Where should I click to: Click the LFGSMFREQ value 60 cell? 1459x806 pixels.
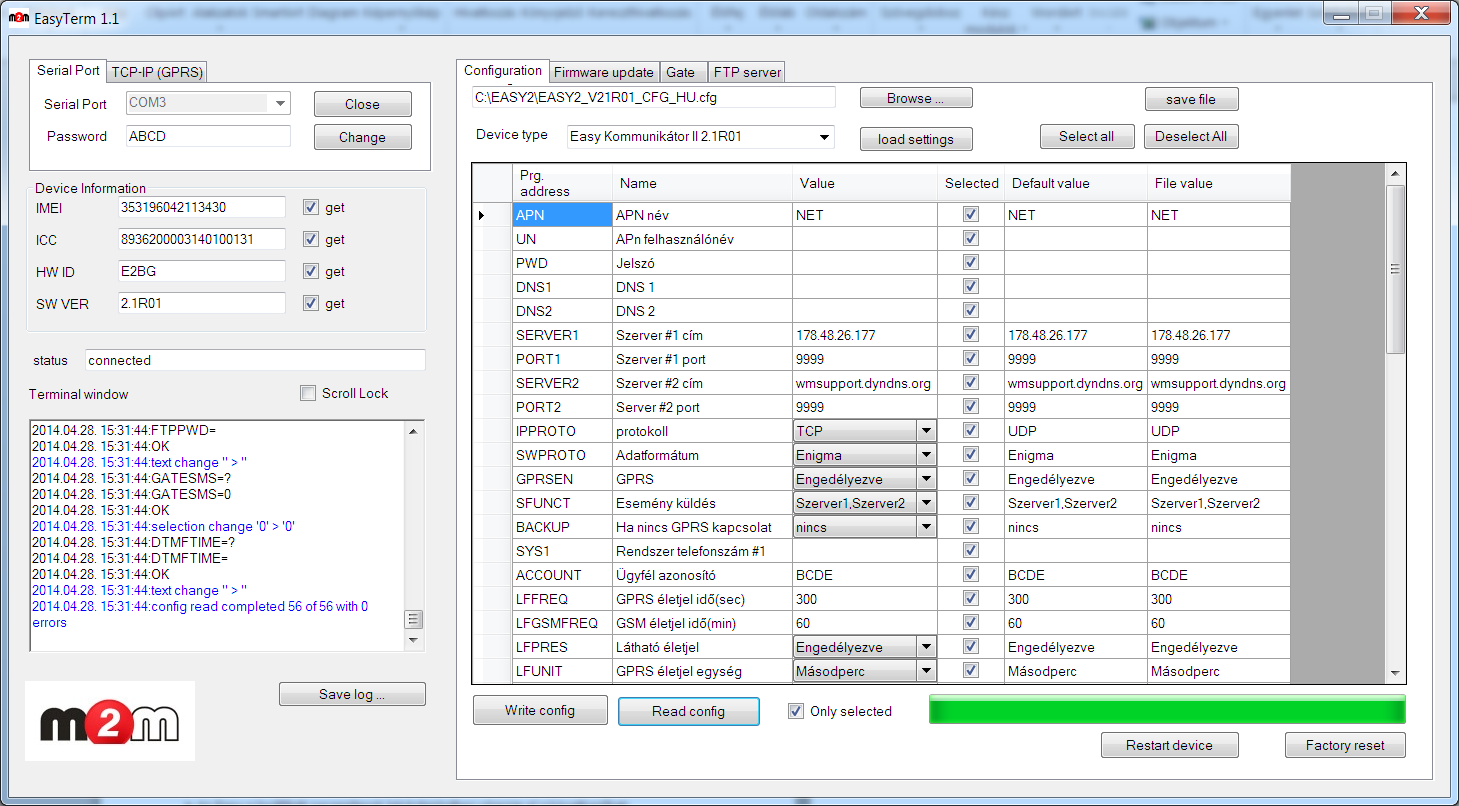[864, 623]
